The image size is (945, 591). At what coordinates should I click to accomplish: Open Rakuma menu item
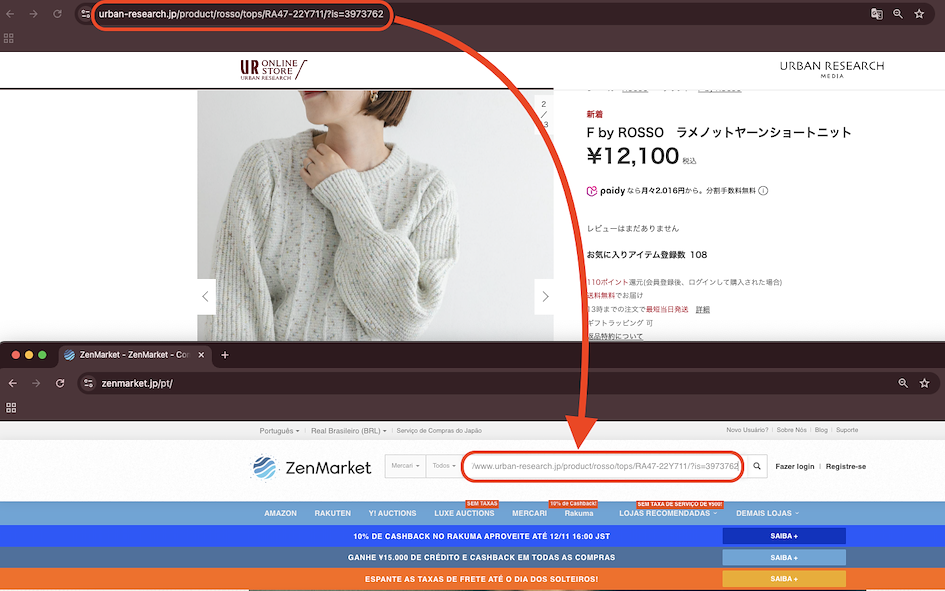pyautogui.click(x=579, y=513)
